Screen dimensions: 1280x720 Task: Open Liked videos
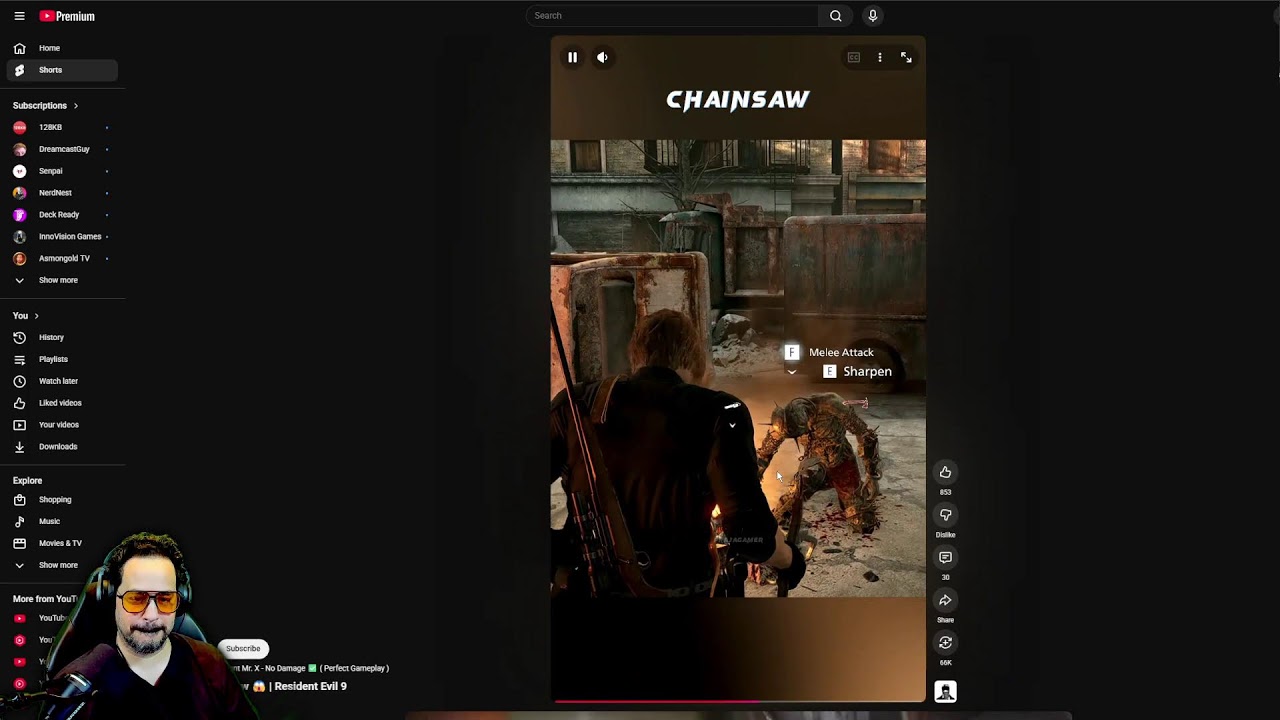pyautogui.click(x=62, y=403)
